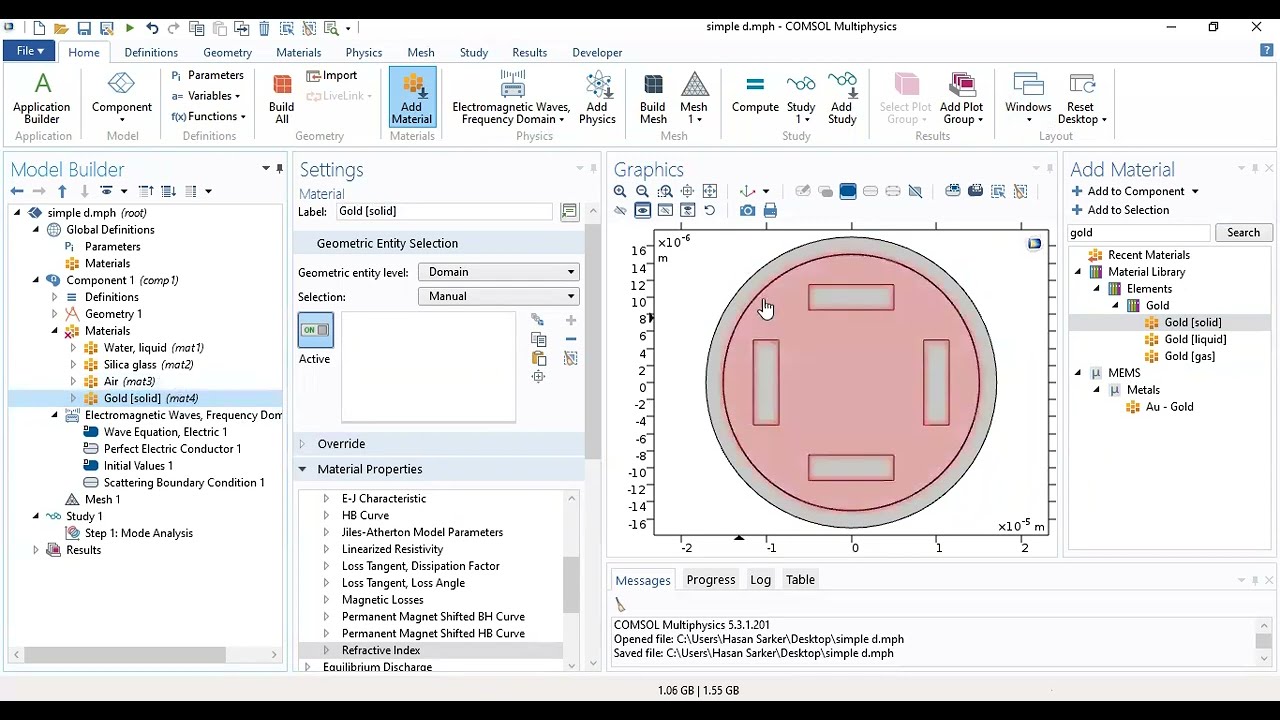Click the Label field Gold [solid]
The width and height of the screenshot is (1280, 720).
[443, 211]
